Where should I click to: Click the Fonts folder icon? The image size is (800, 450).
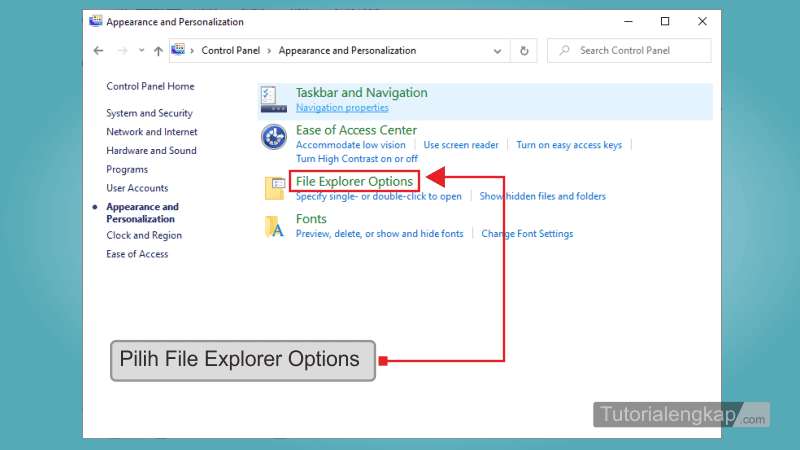274,227
